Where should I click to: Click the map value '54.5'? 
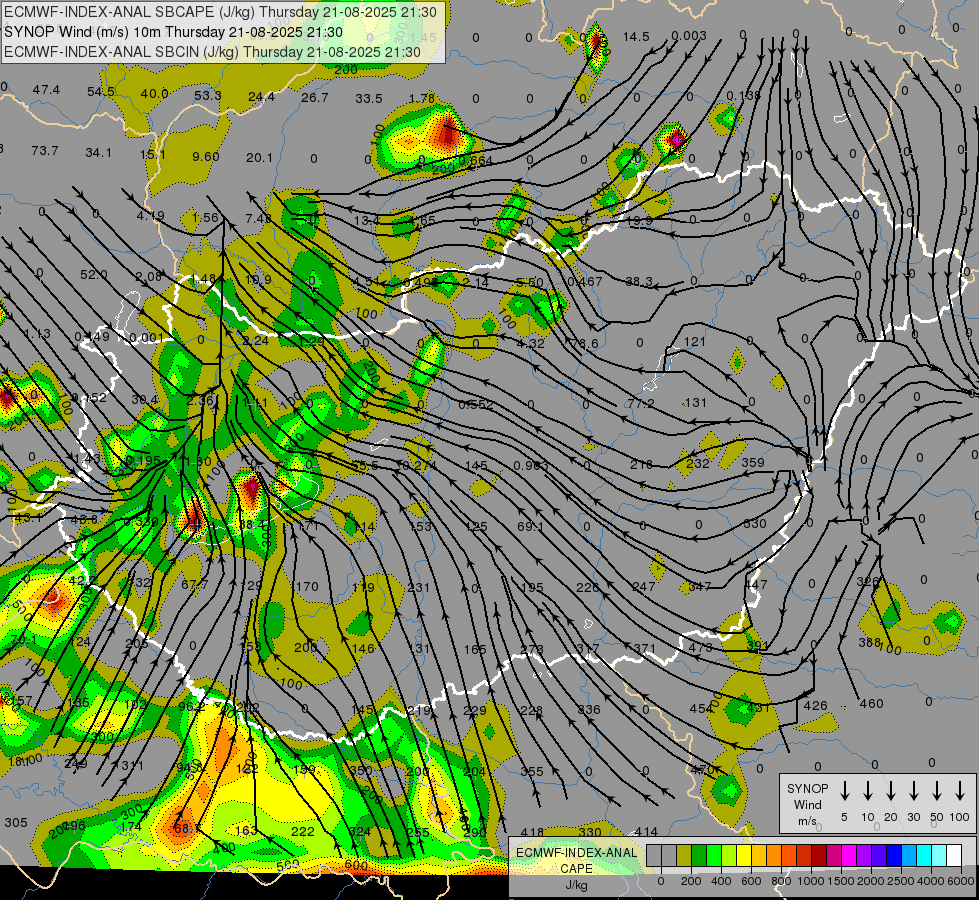click(x=101, y=92)
